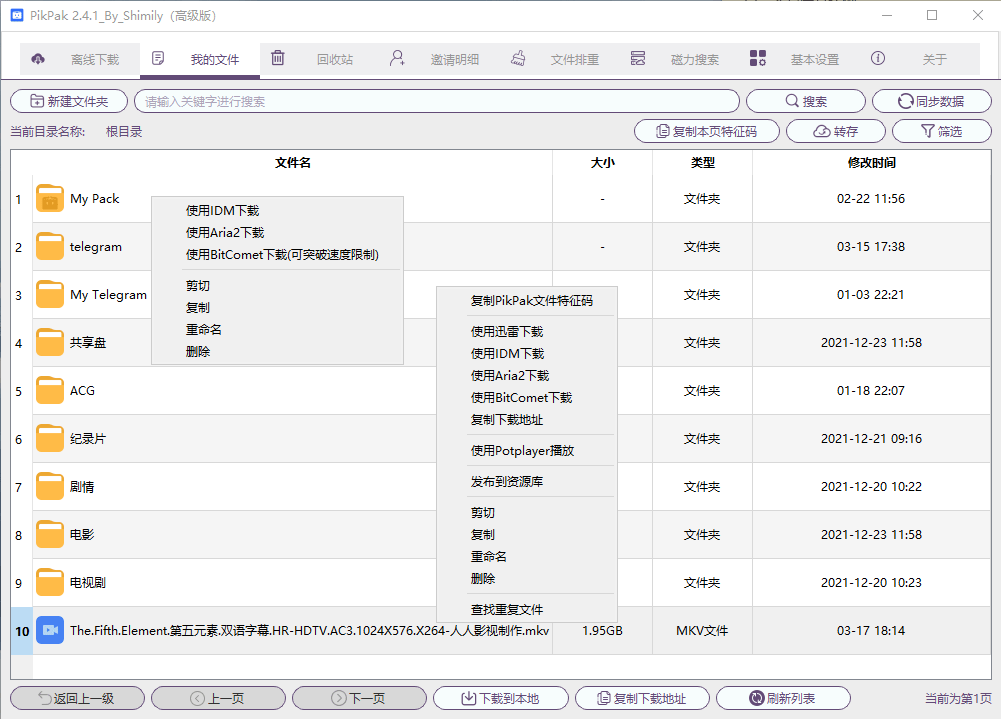1001x719 pixels.
Task: Choose 复制PikPak文件特征码 menu entry
Action: [x=531, y=301]
